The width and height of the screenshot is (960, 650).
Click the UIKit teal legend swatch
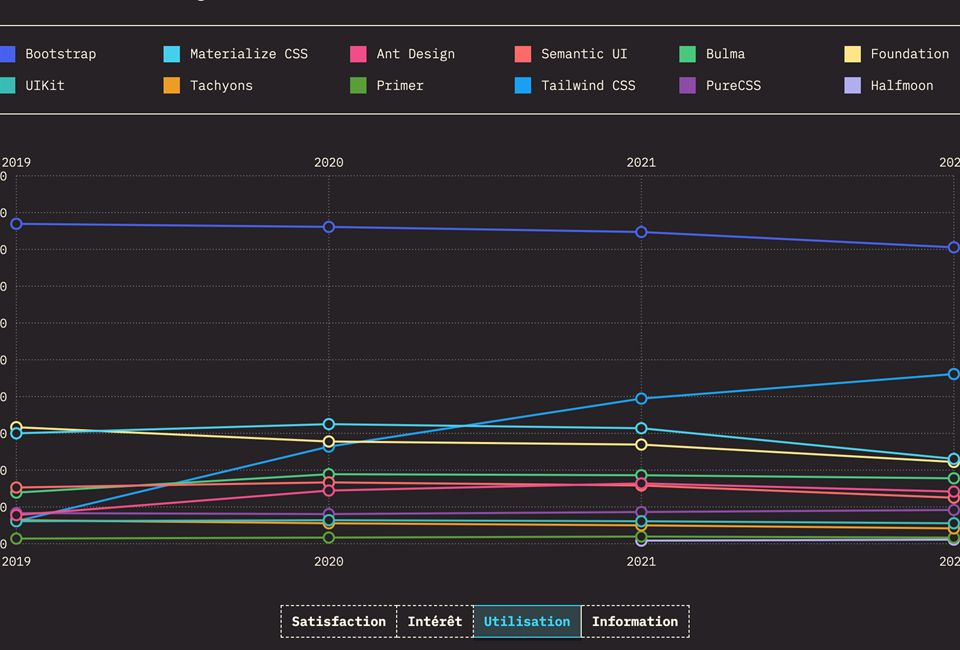pos(7,86)
